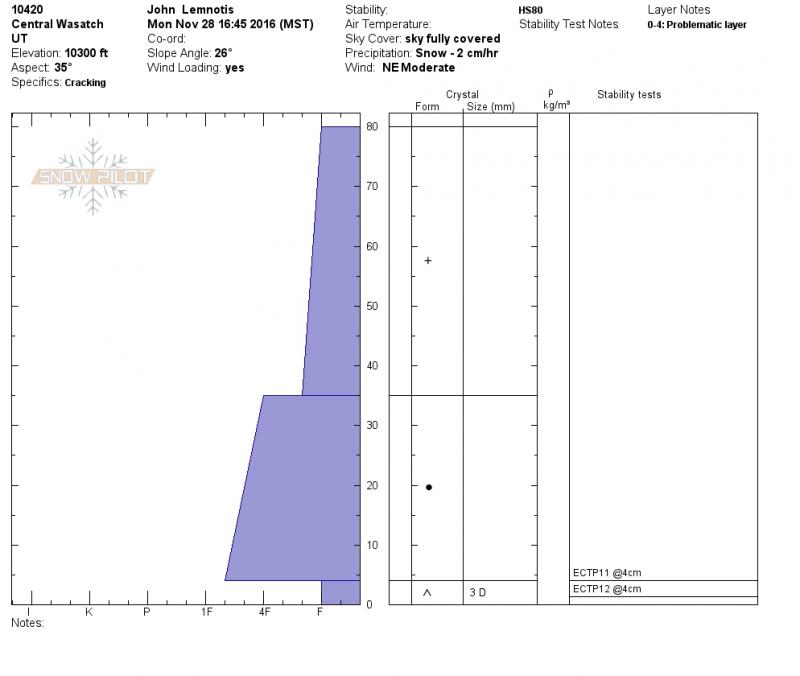Click the round dot crystal form symbol
The image size is (800, 676).
point(429,487)
